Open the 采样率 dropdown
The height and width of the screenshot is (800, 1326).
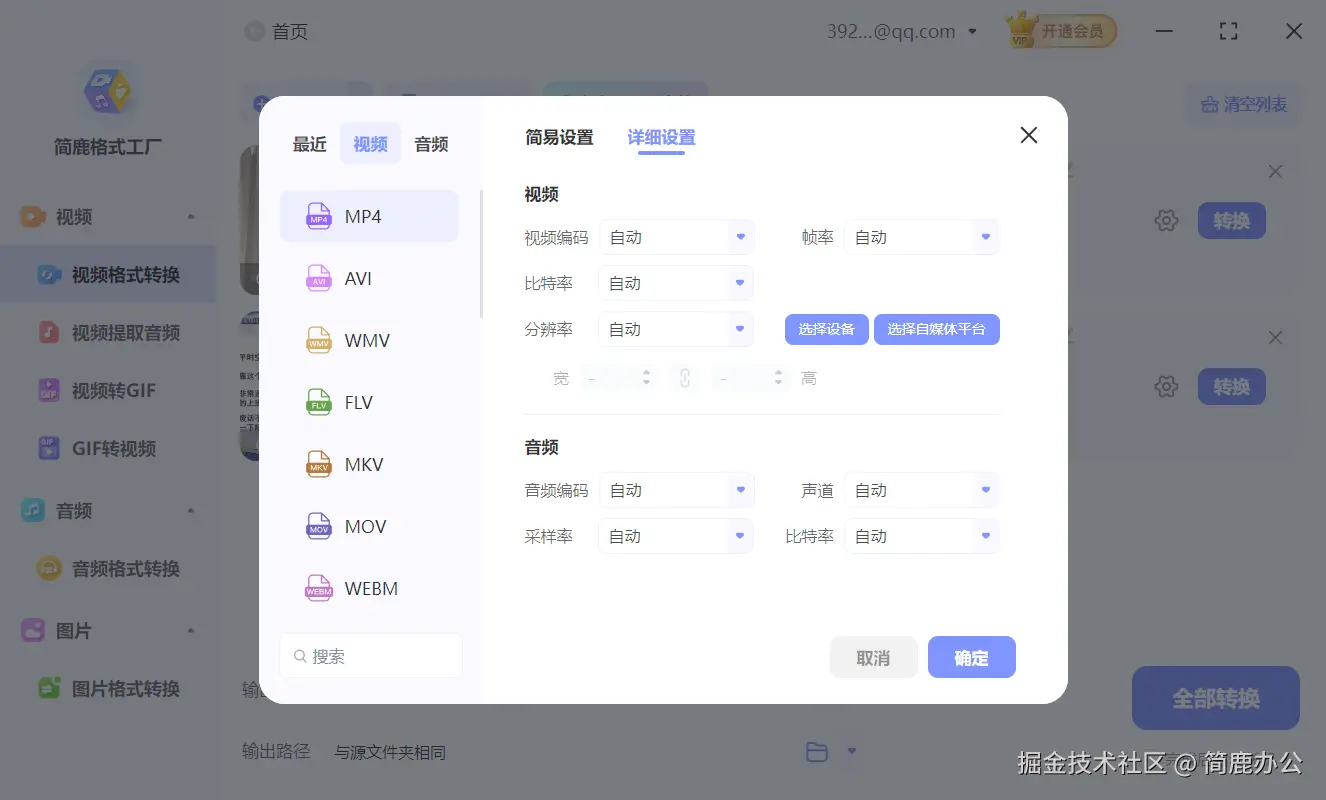click(676, 537)
